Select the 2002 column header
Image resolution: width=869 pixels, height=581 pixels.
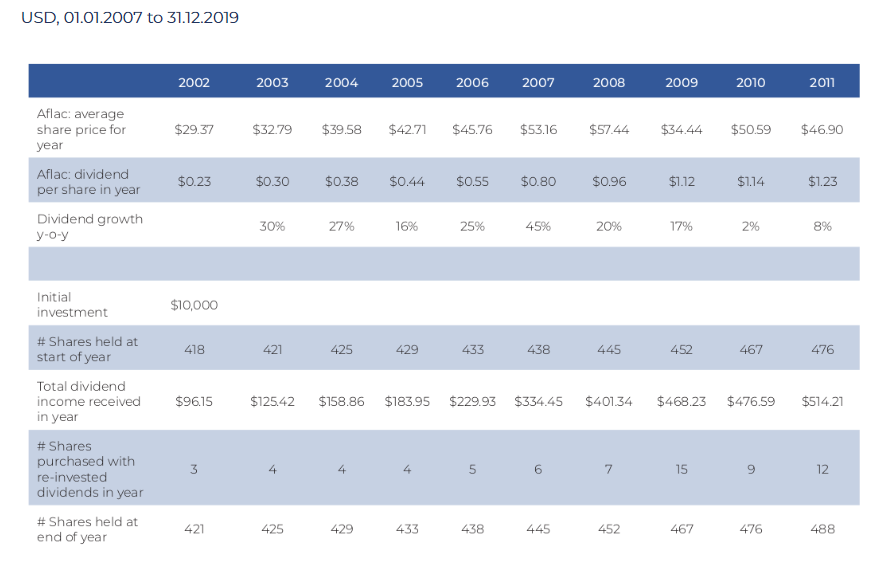pos(194,83)
